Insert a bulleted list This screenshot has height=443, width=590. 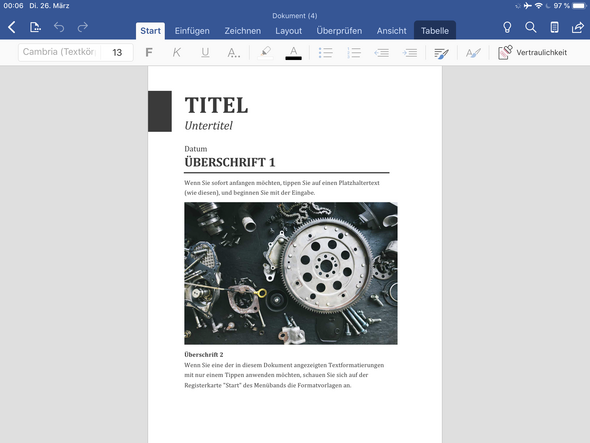click(x=325, y=52)
